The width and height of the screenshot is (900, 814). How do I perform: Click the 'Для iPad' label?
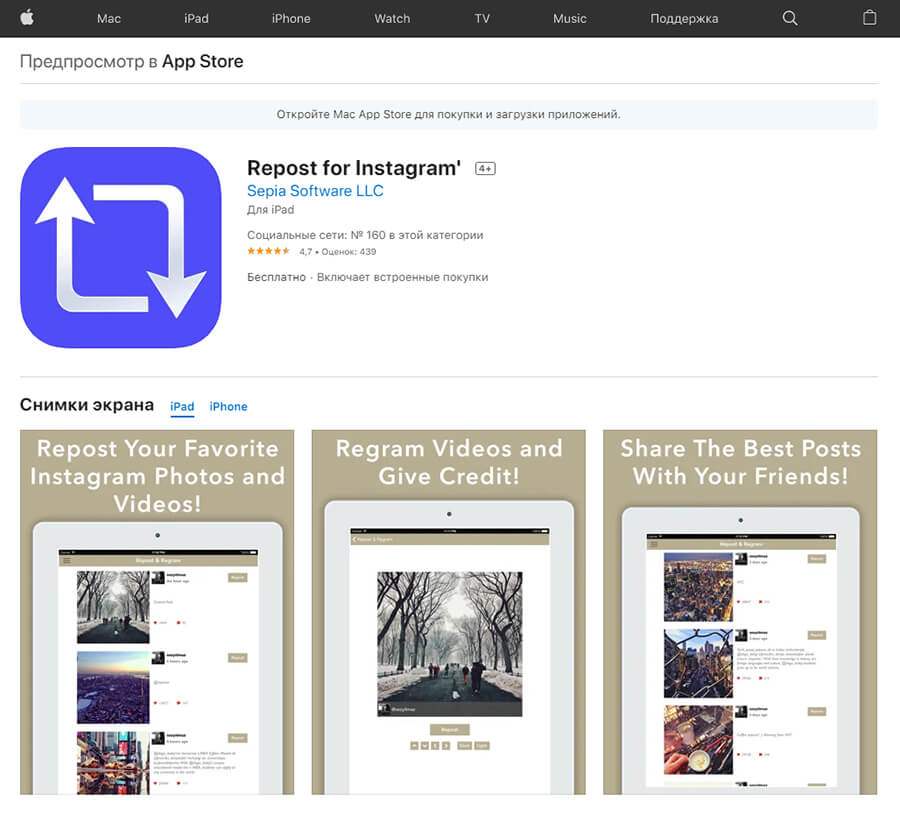tap(270, 210)
